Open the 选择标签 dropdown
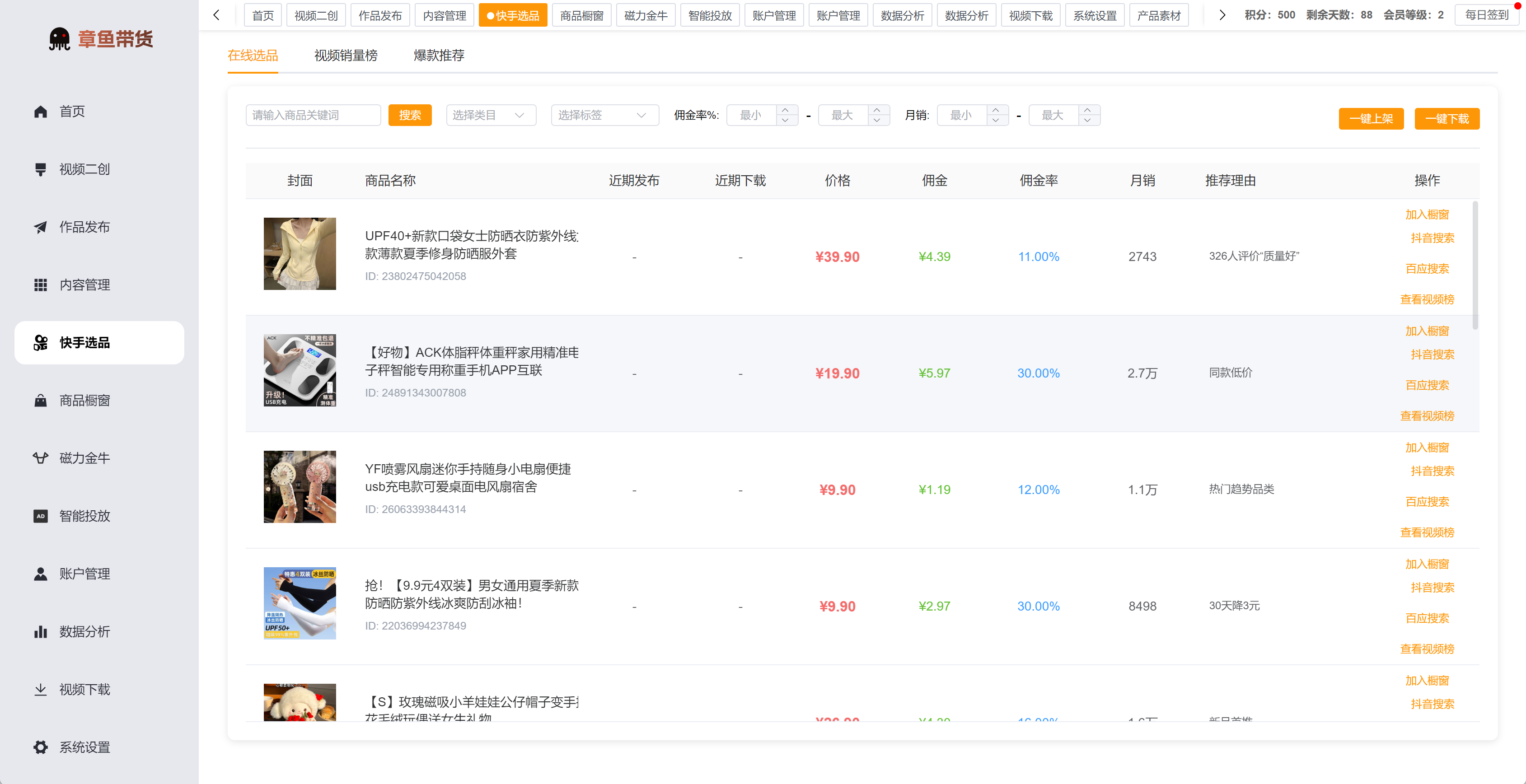1526x784 pixels. 605,116
